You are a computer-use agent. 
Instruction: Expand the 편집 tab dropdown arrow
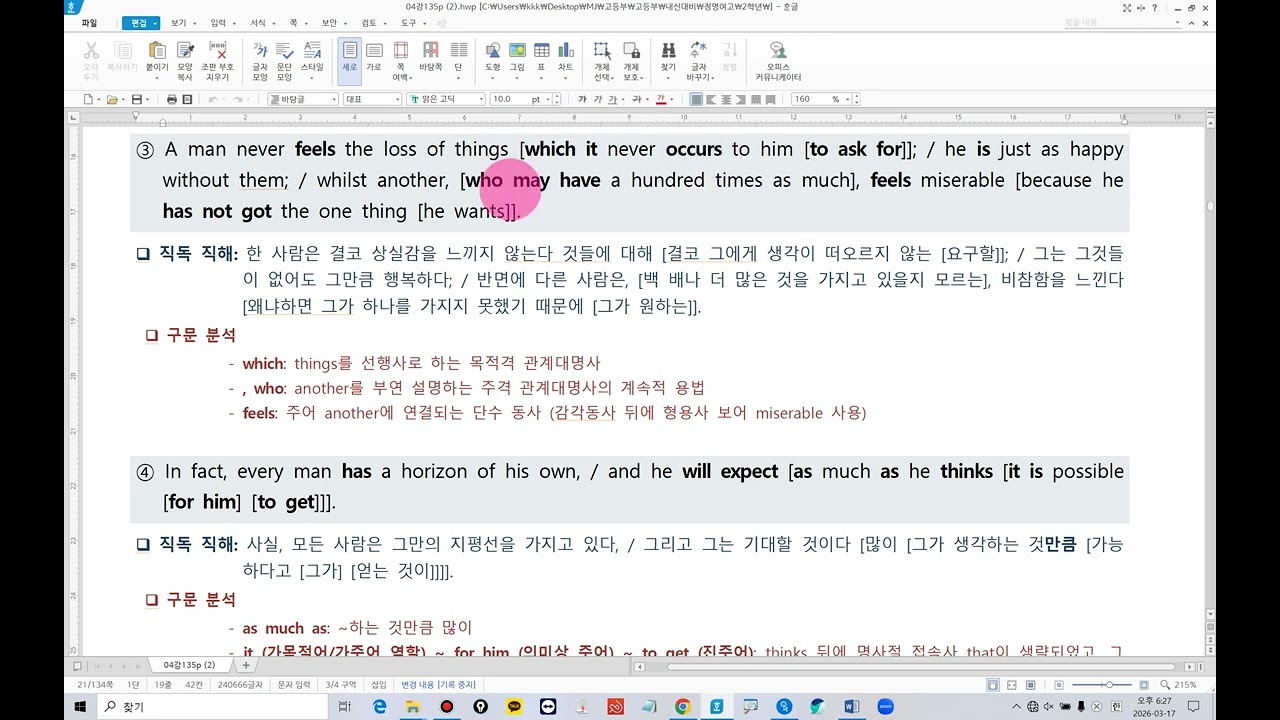(x=154, y=22)
